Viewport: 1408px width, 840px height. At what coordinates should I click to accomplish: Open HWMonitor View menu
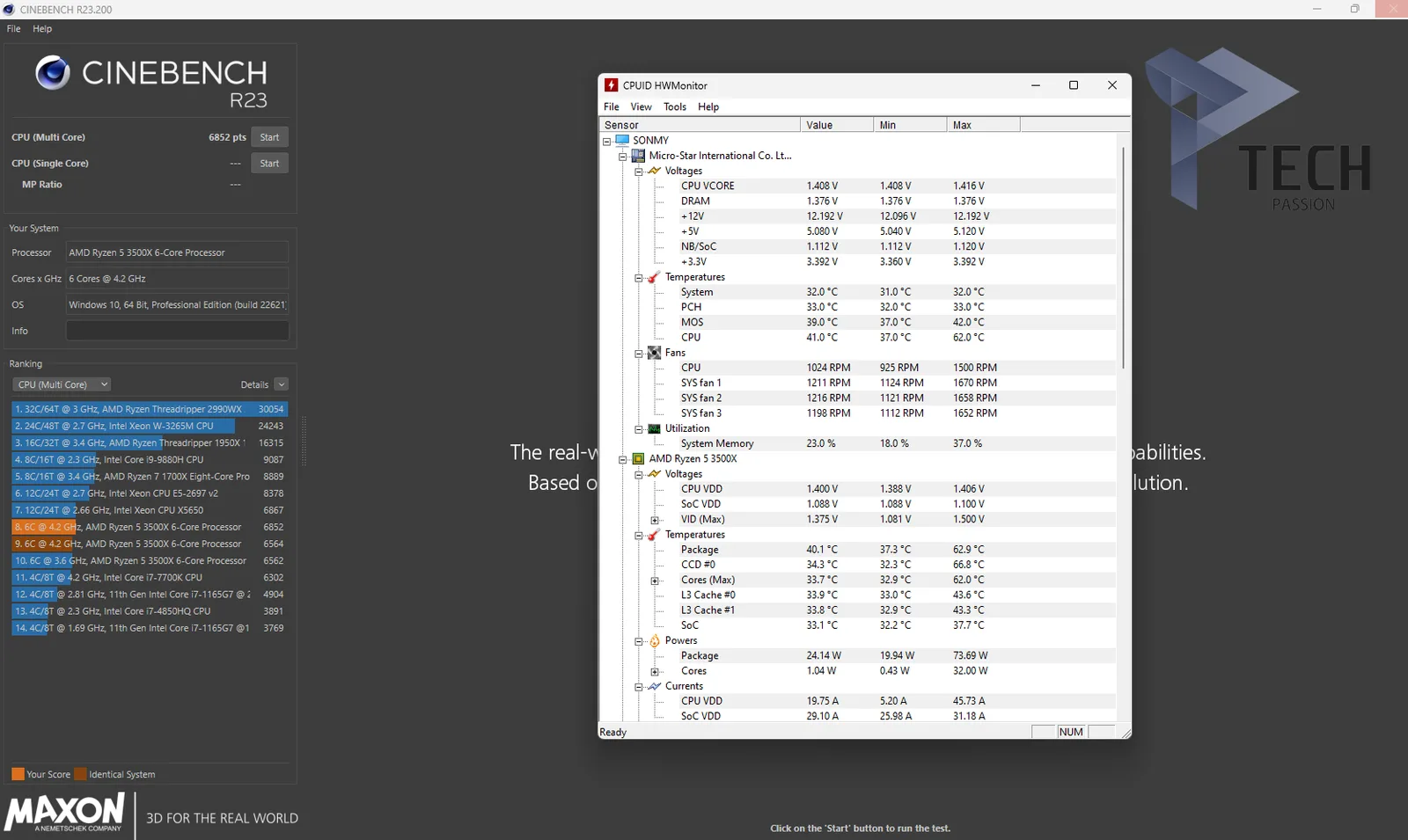click(x=641, y=106)
